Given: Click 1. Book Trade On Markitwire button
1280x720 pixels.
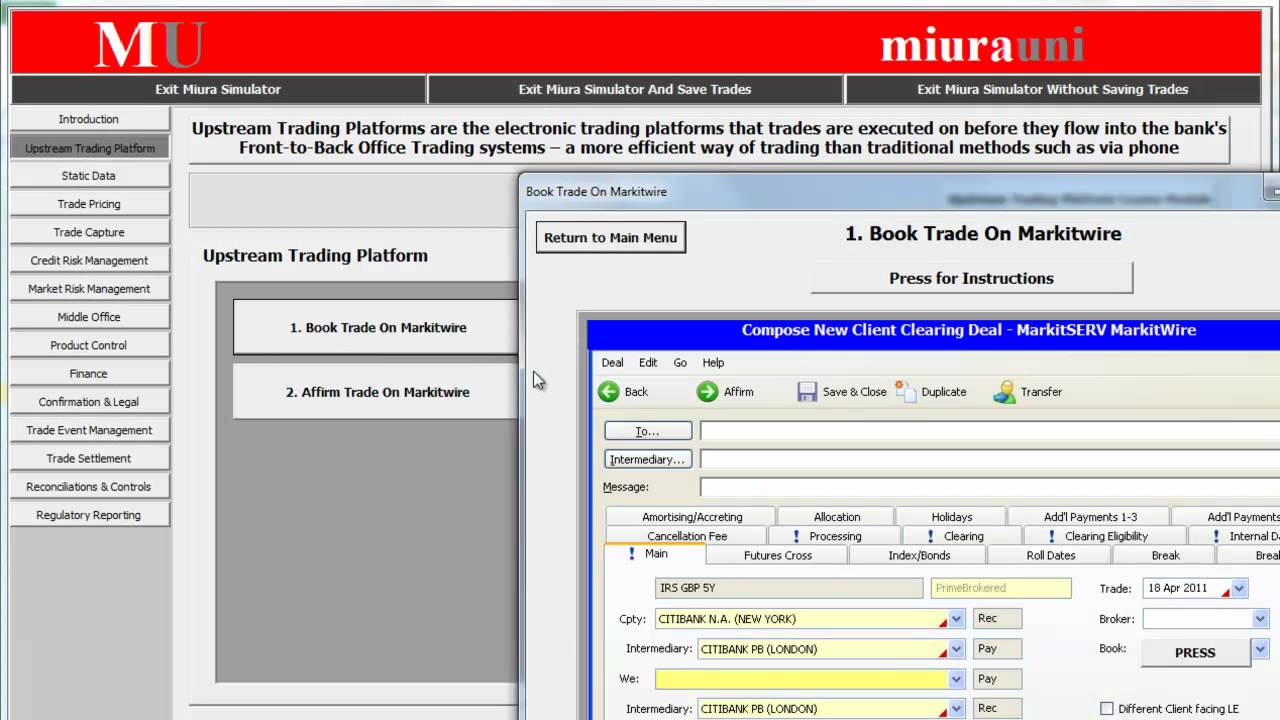Looking at the screenshot, I should (378, 327).
